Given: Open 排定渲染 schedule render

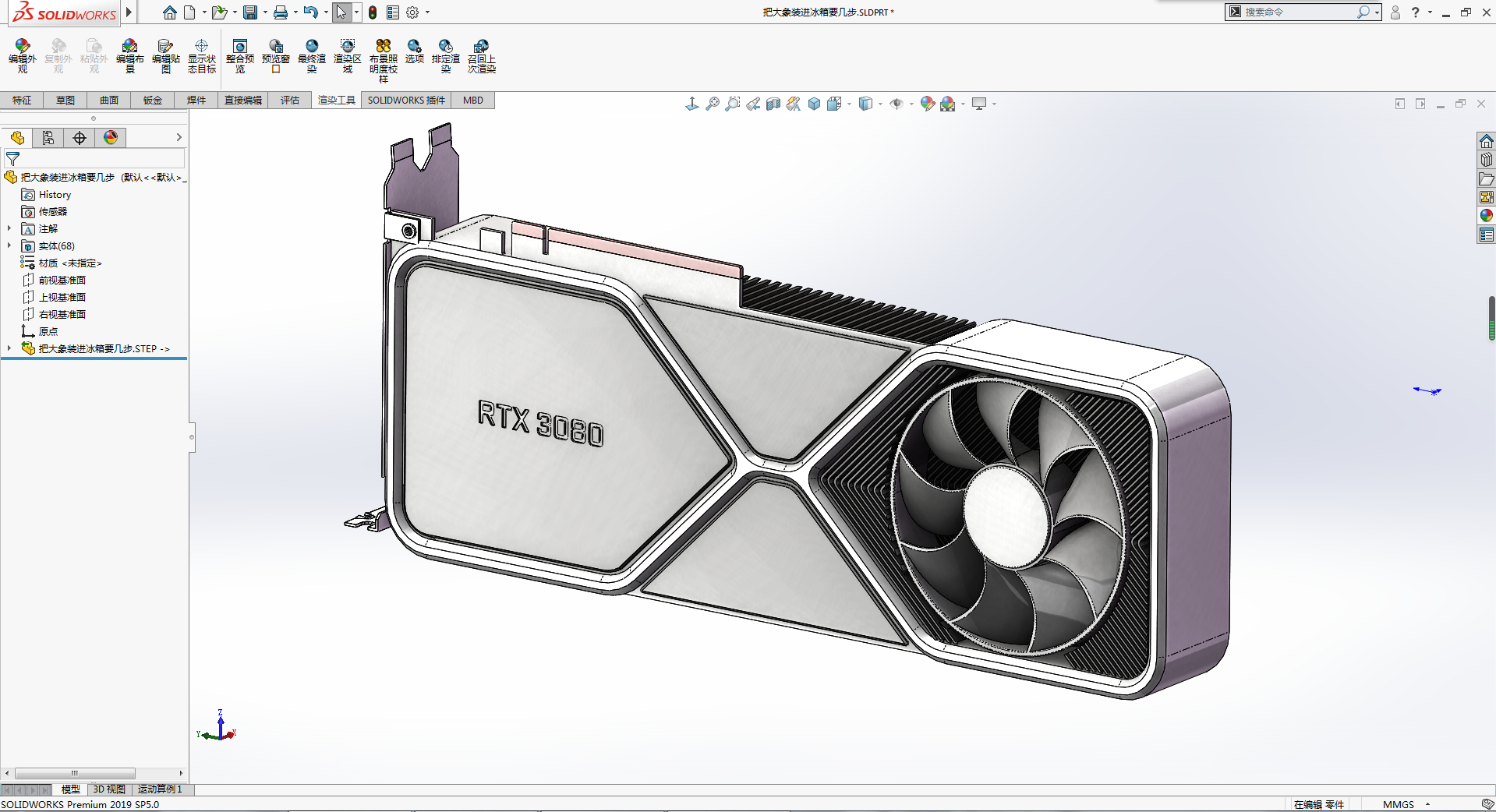Looking at the screenshot, I should point(446,56).
